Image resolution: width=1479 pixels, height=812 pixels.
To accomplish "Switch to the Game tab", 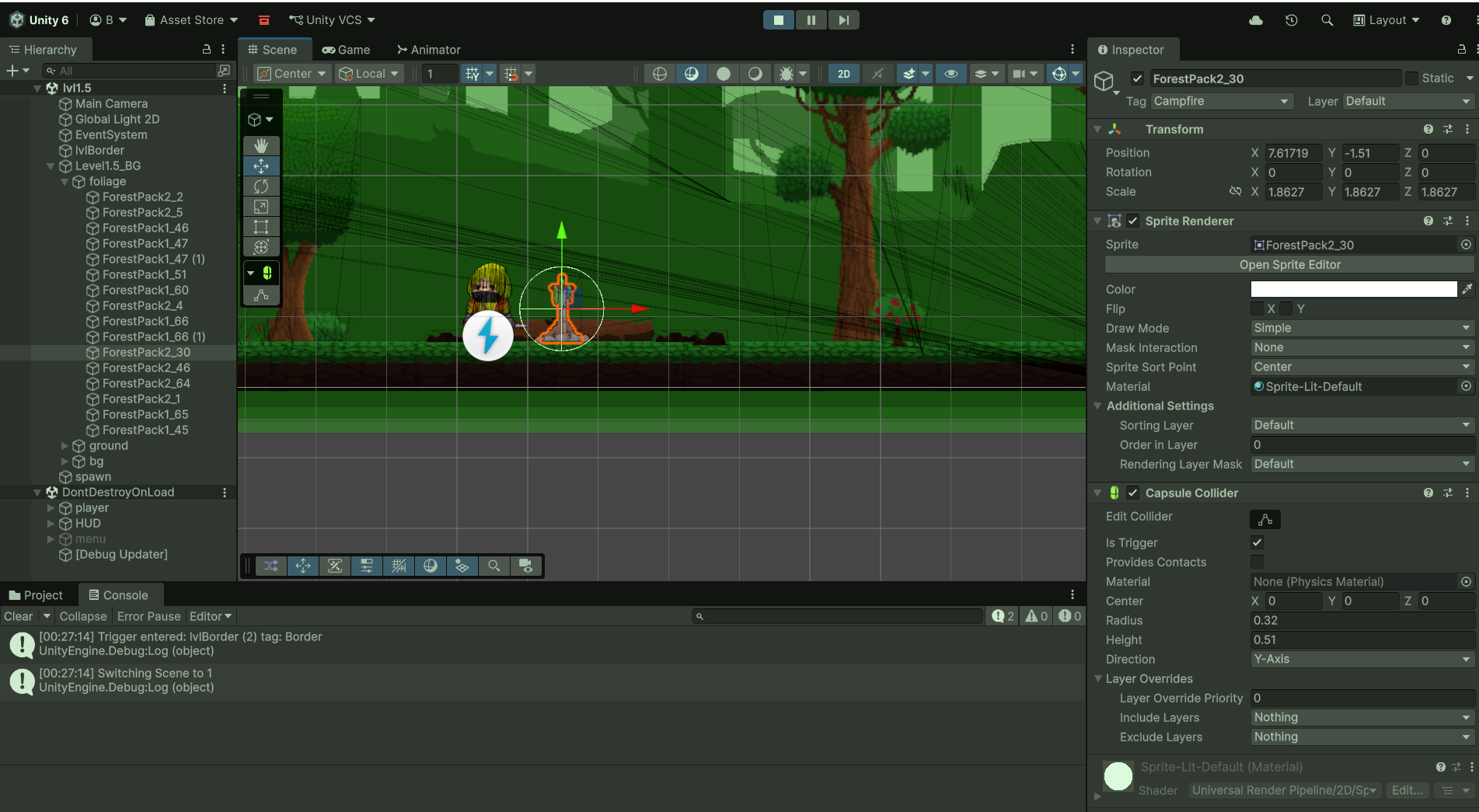I will click(x=346, y=50).
